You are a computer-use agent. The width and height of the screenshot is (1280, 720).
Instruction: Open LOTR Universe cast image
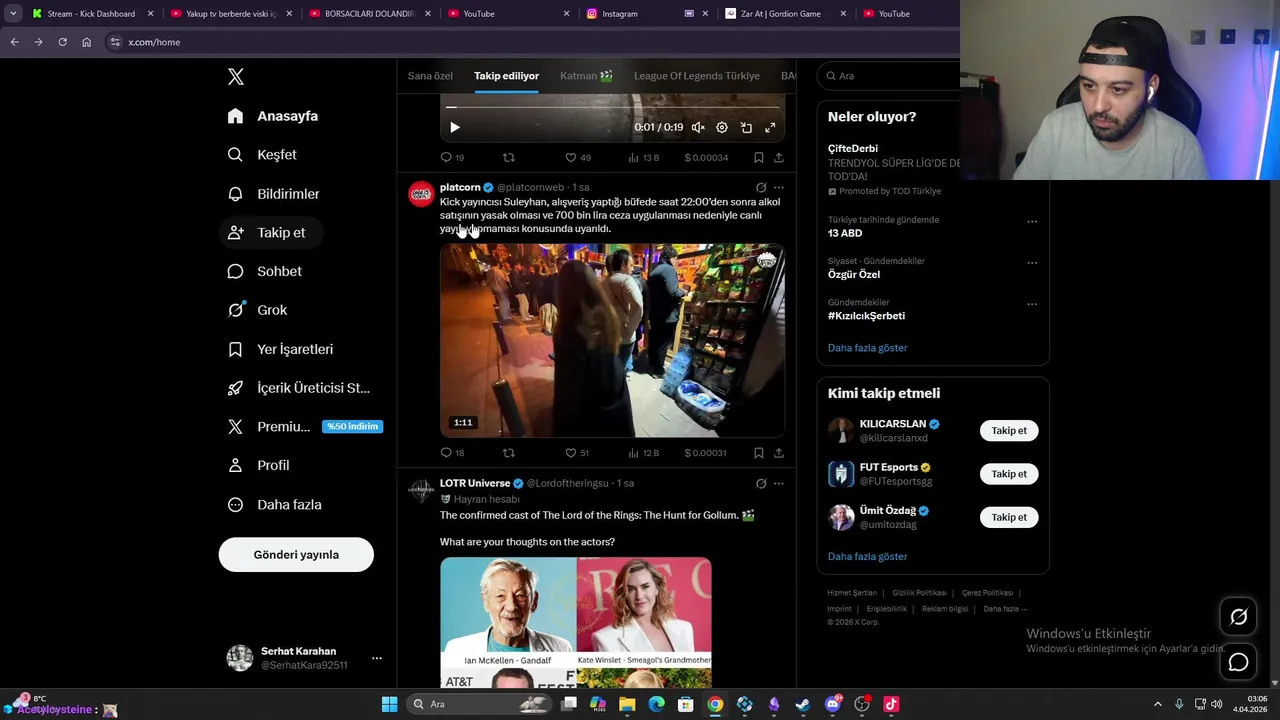coord(576,623)
